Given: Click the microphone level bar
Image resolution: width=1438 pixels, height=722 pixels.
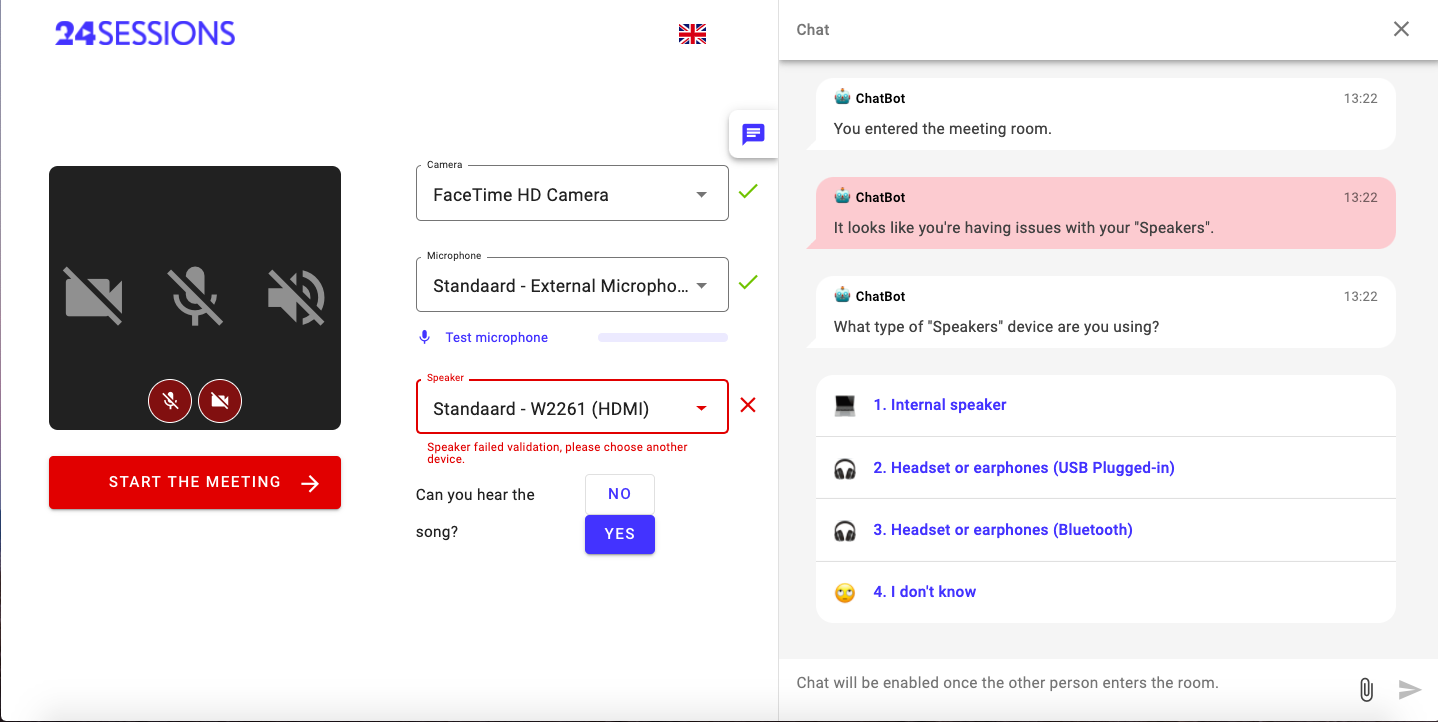Looking at the screenshot, I should [x=662, y=338].
